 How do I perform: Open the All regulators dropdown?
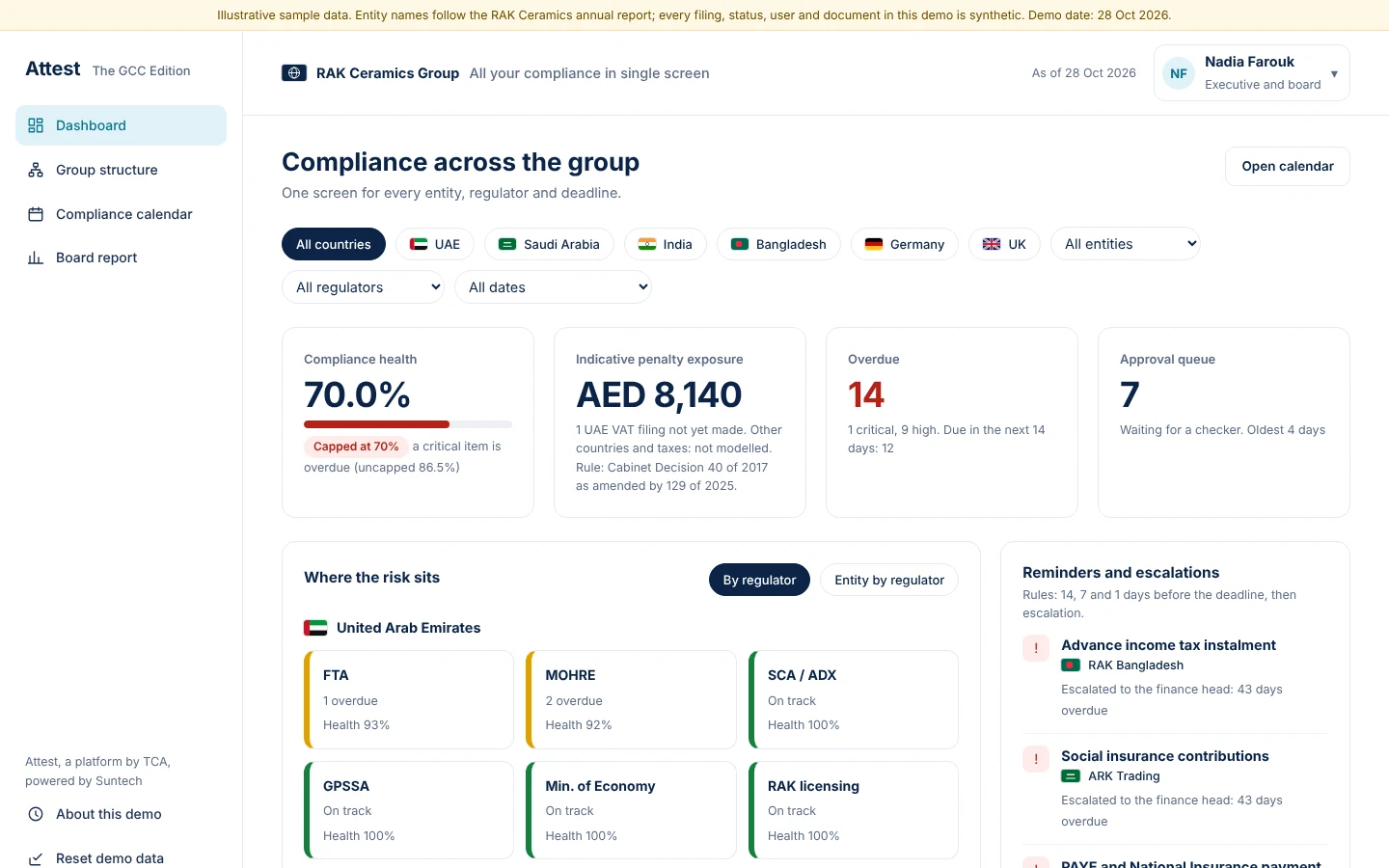pos(363,287)
